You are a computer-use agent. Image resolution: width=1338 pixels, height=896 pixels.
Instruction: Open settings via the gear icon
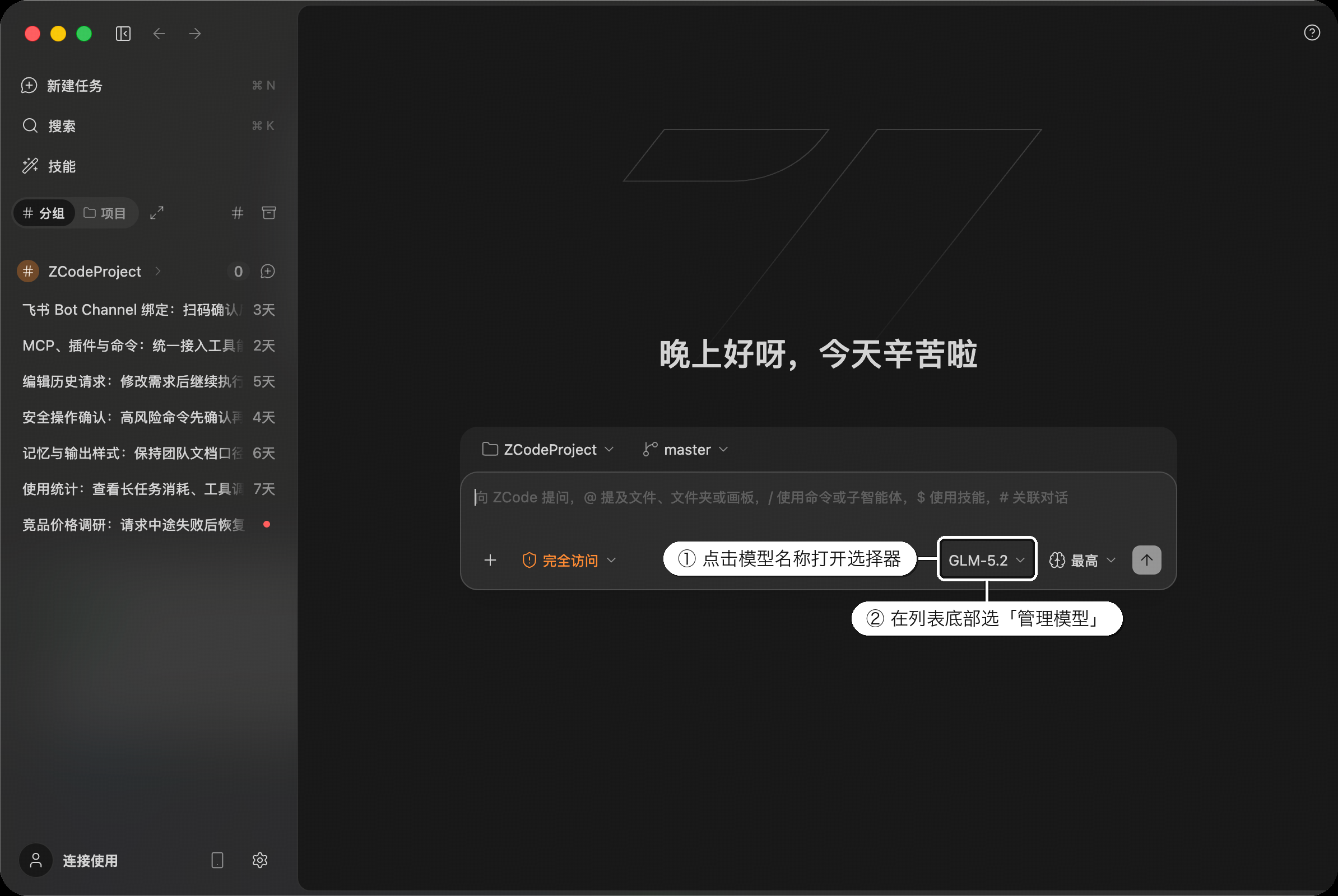(x=260, y=860)
